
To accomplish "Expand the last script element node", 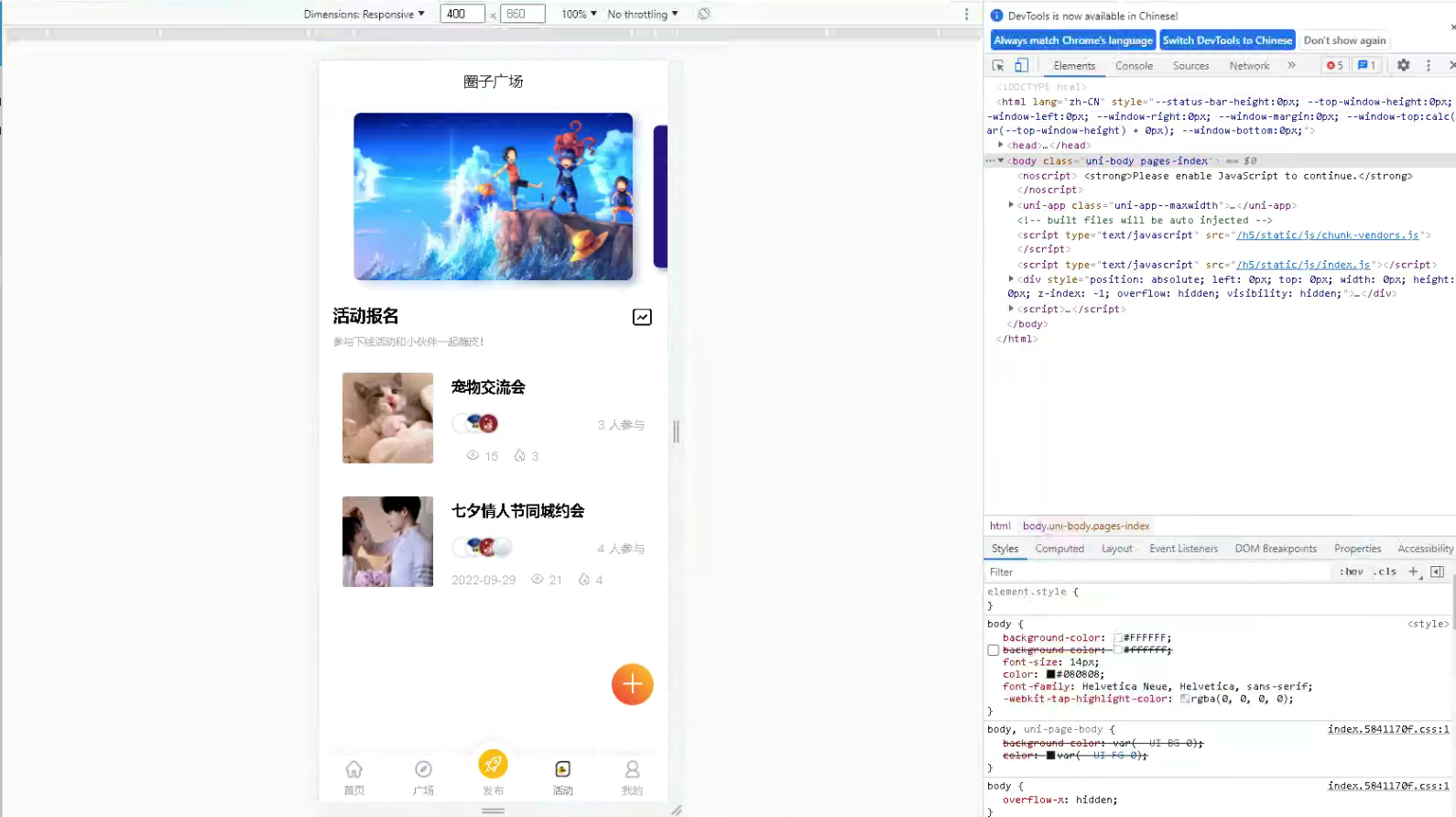I will 1011,309.
